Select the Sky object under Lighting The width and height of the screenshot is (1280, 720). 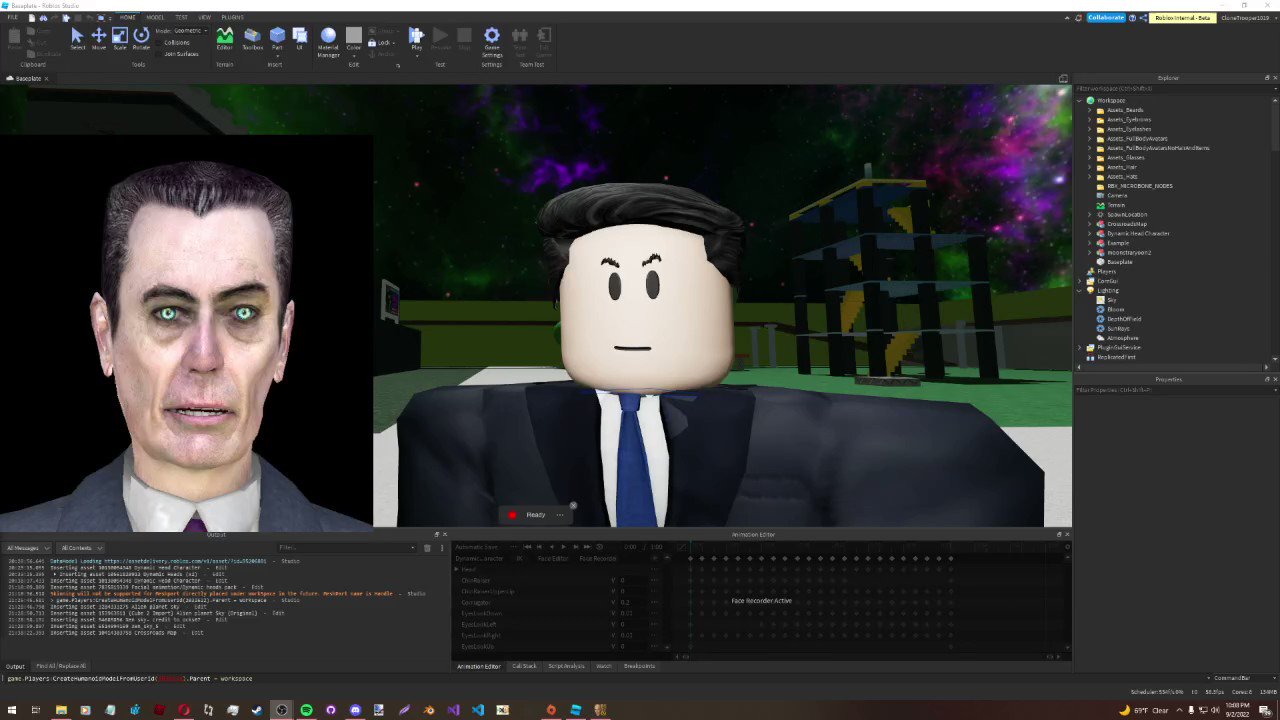[1111, 300]
